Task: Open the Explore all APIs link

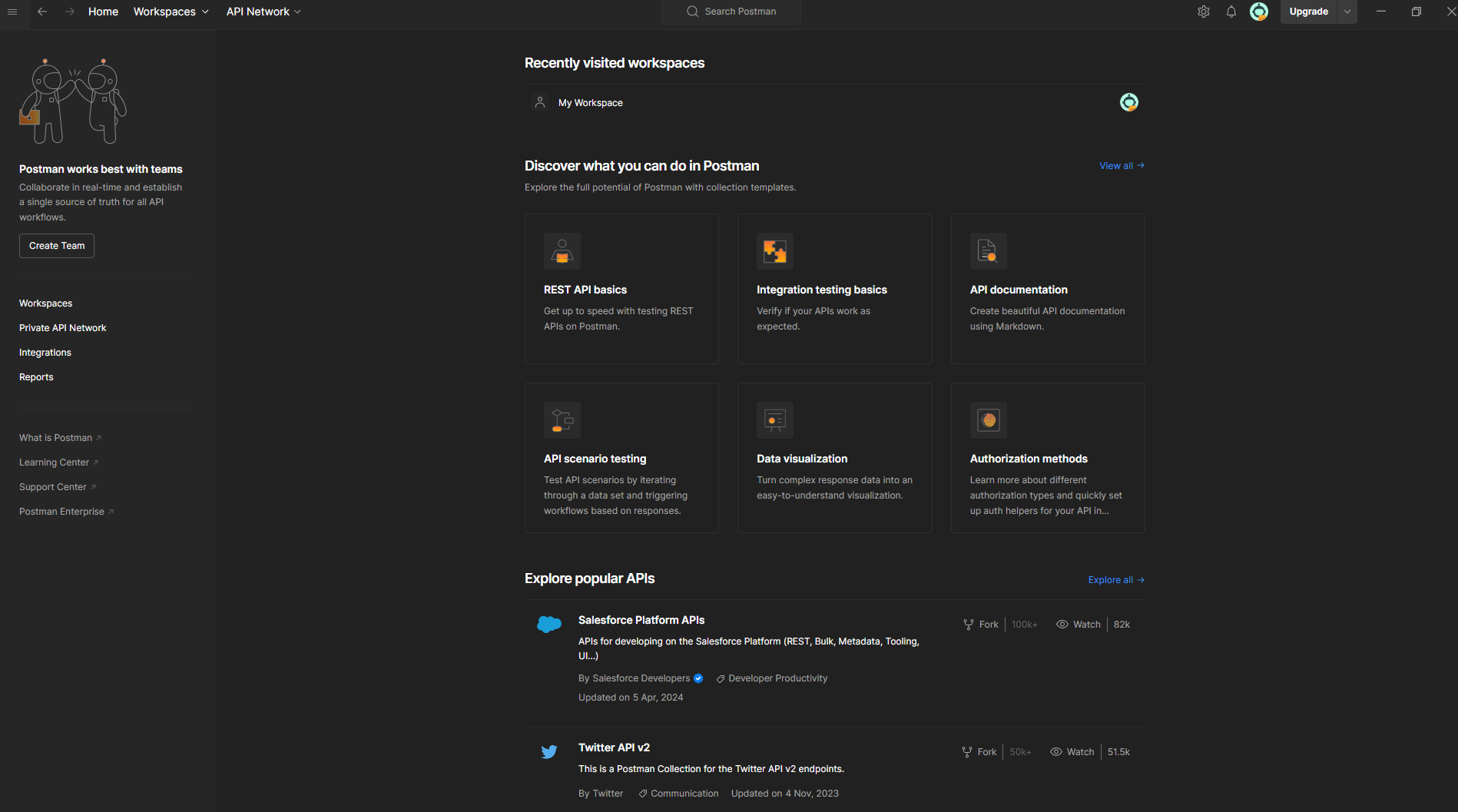Action: 1116,580
